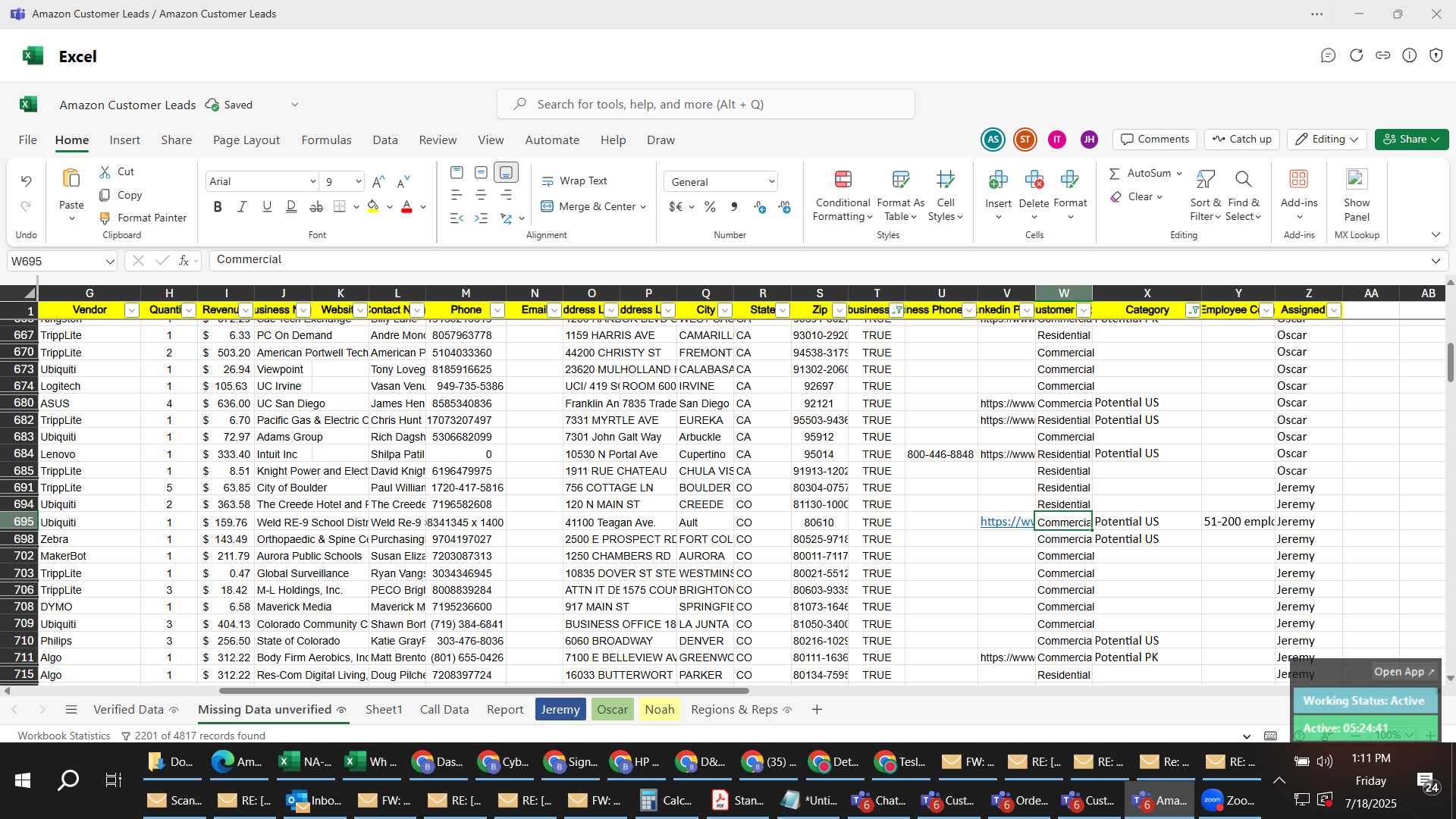Open the Data ribbon tab
Screen dimensions: 1456x819
[x=384, y=140]
